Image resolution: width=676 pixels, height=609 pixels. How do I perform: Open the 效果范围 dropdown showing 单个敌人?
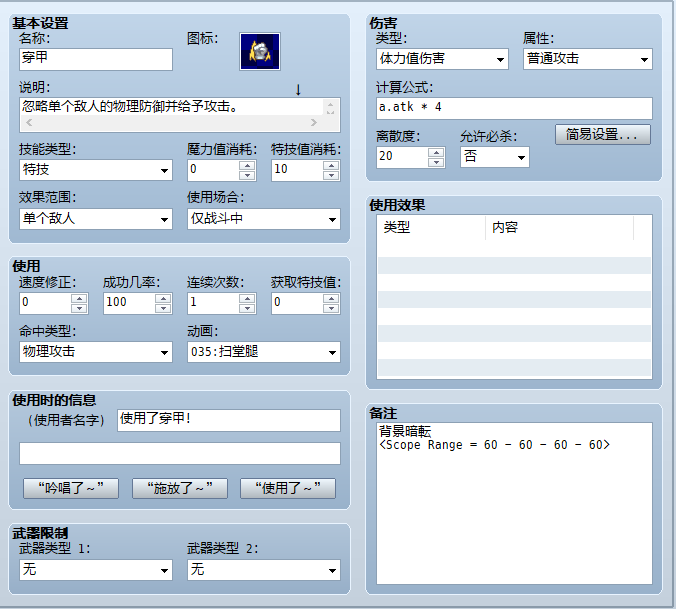pos(96,219)
